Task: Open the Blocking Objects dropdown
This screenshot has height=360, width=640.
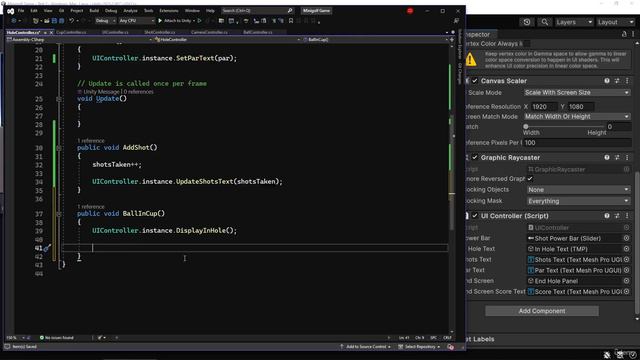Action: pos(578,190)
